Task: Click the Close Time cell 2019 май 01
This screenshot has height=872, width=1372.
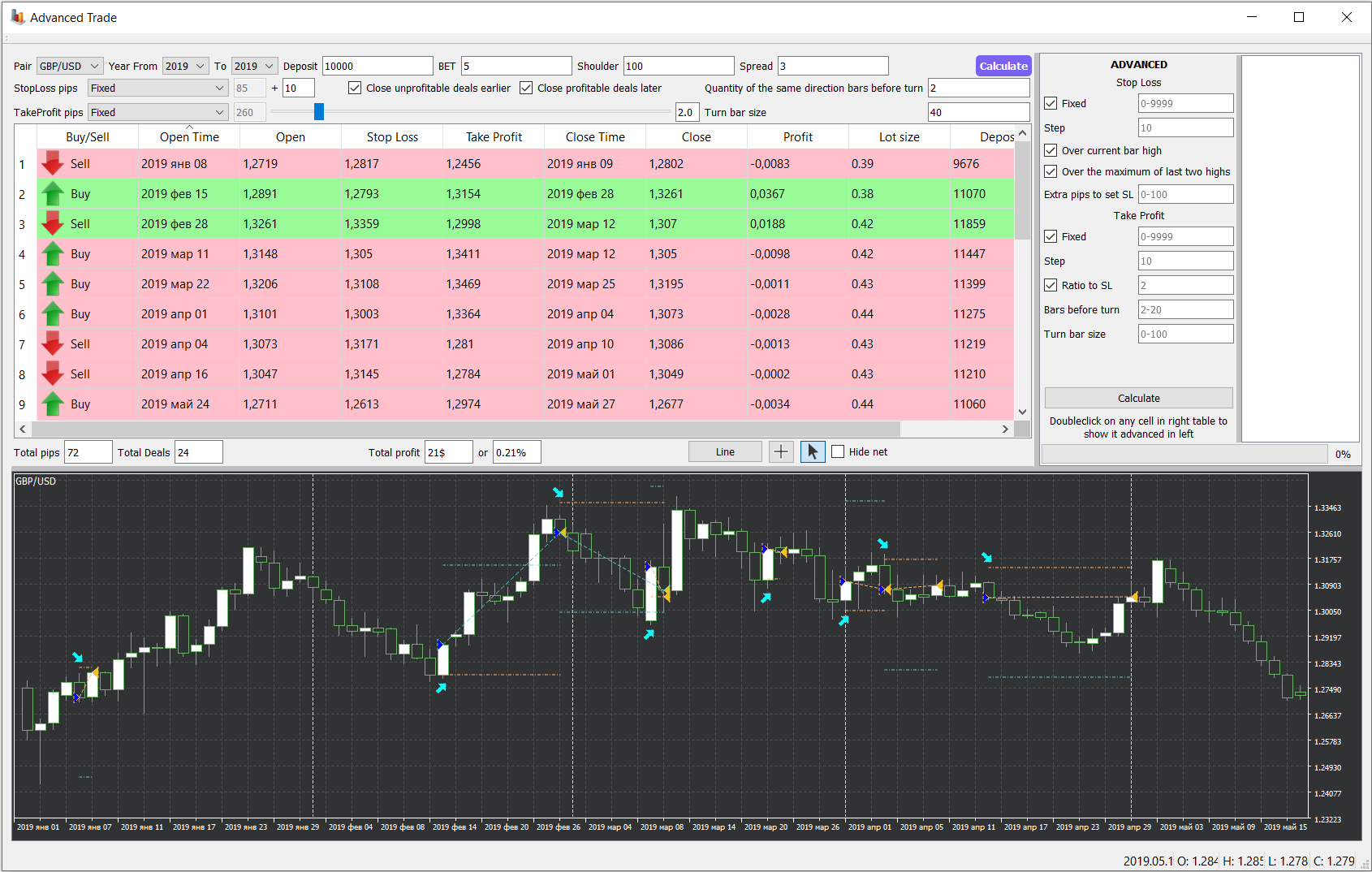Action: coord(594,373)
